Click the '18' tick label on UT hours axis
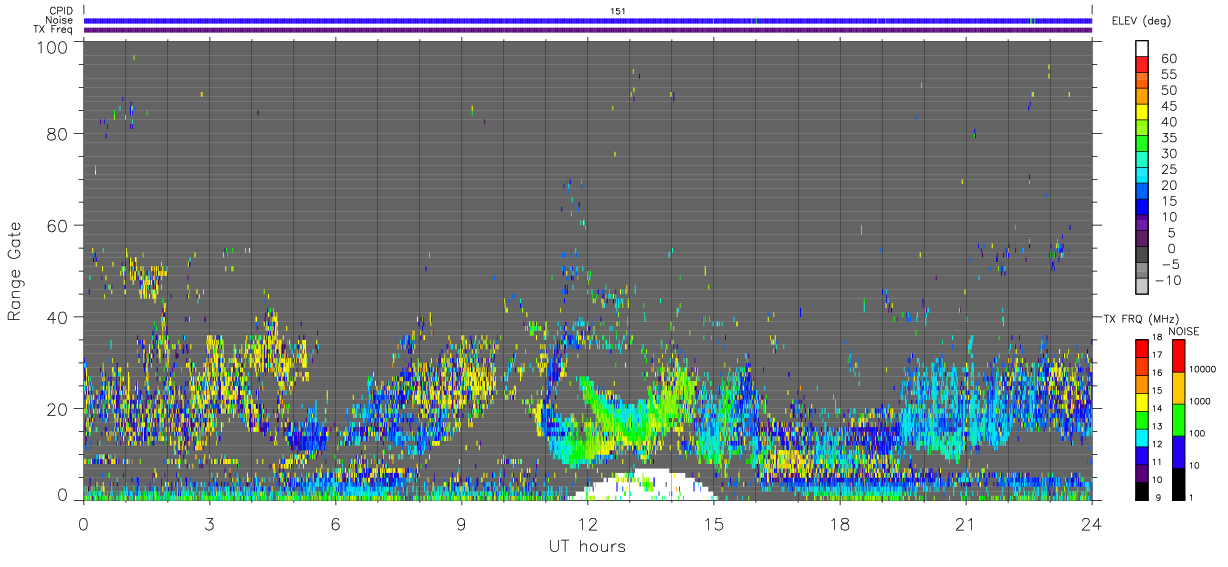This screenshot has width=1228, height=567. [839, 524]
